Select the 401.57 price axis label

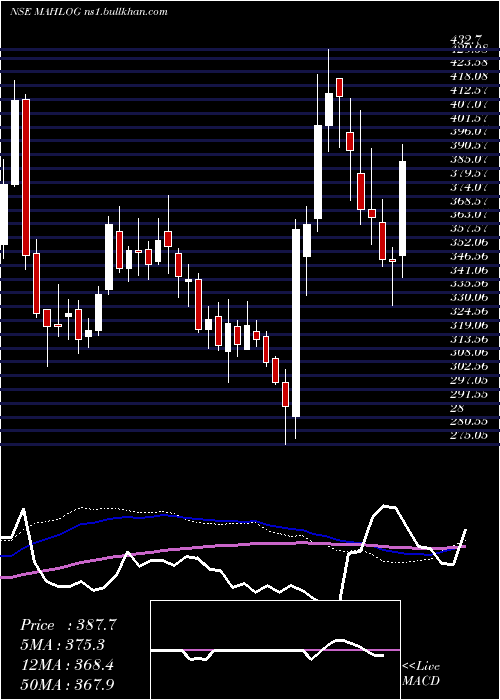pos(469,118)
